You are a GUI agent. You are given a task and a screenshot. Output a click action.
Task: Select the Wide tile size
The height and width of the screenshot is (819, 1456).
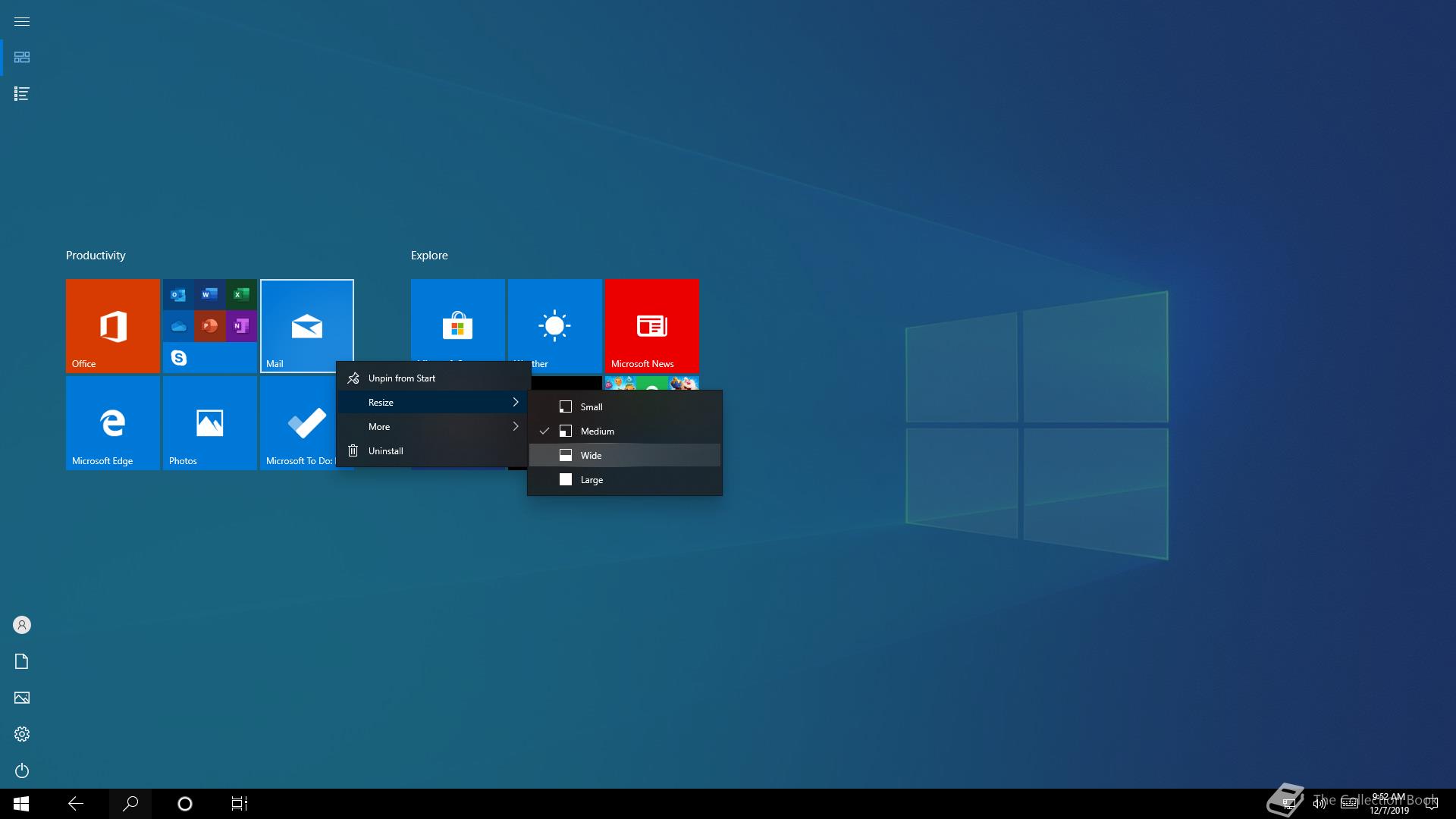(x=625, y=456)
